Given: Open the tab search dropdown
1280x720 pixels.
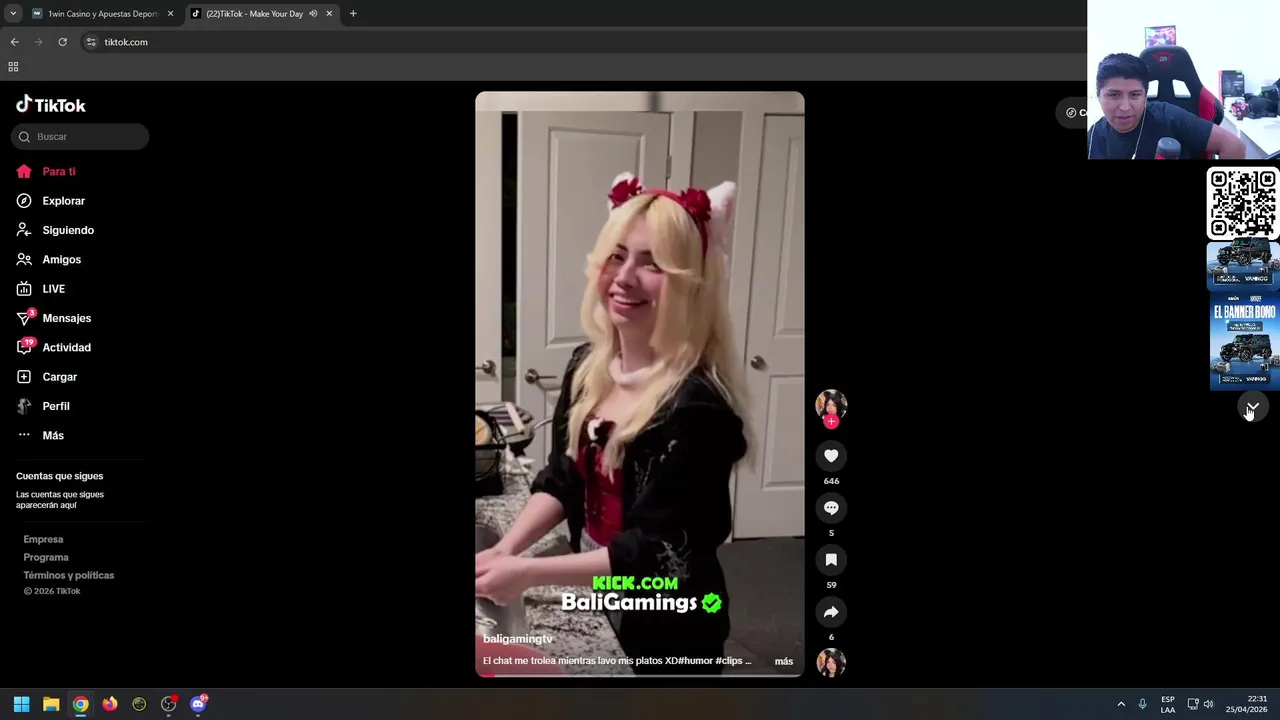Looking at the screenshot, I should 13,14.
